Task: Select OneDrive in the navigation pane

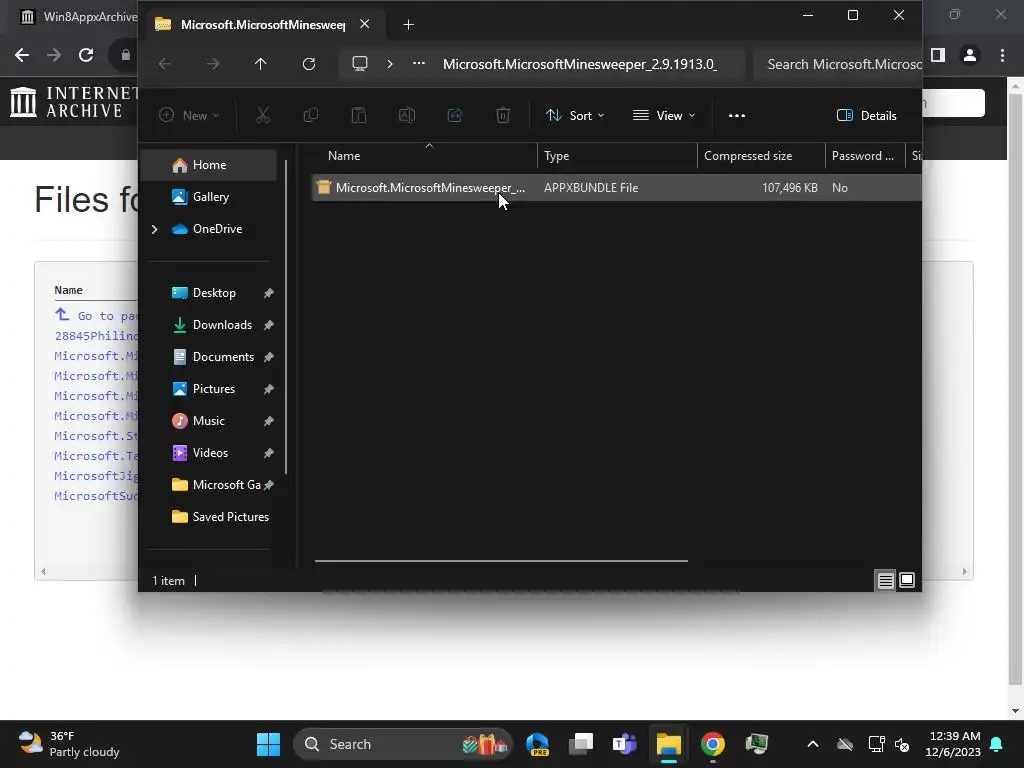Action: 217,229
